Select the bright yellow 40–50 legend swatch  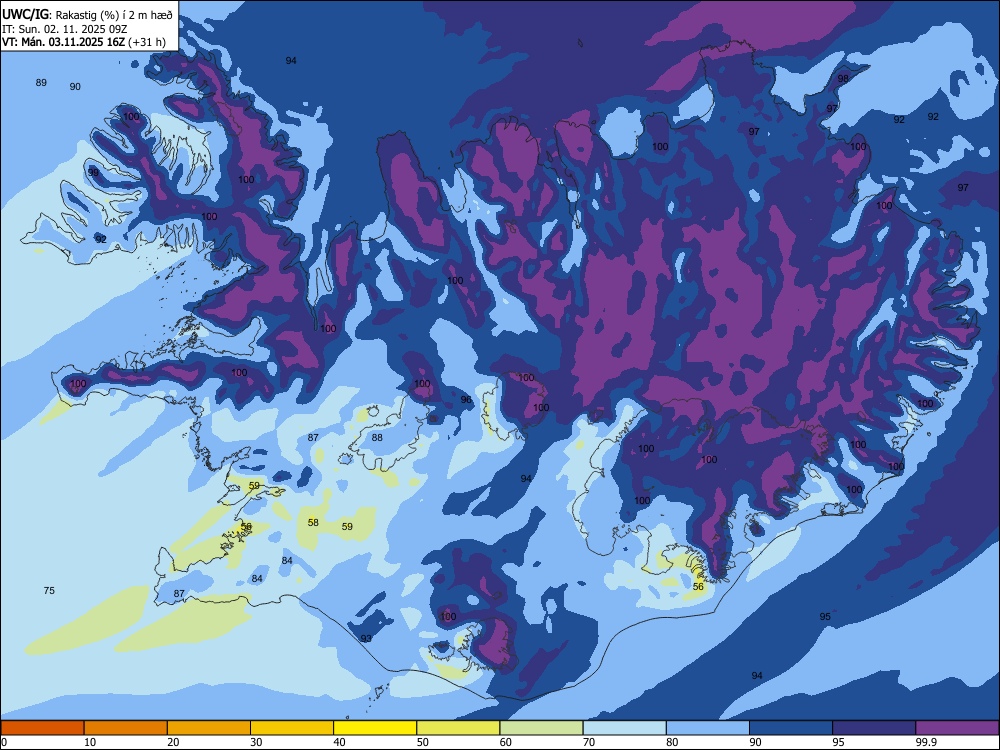(375, 728)
